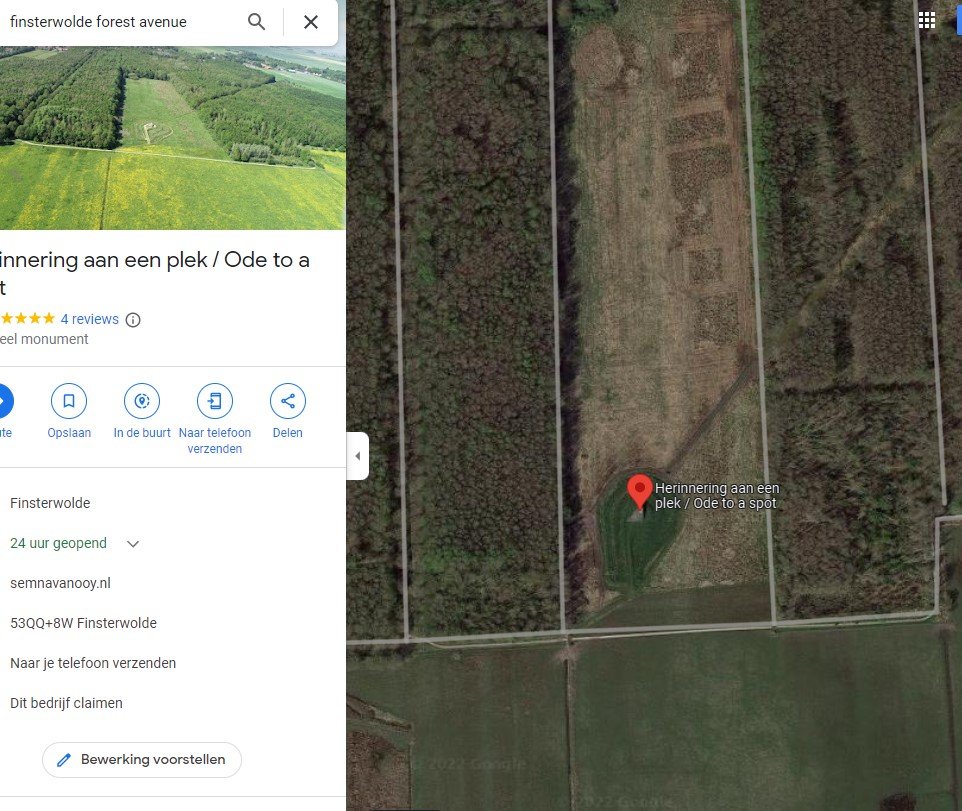Click the red map pin marker

639,492
